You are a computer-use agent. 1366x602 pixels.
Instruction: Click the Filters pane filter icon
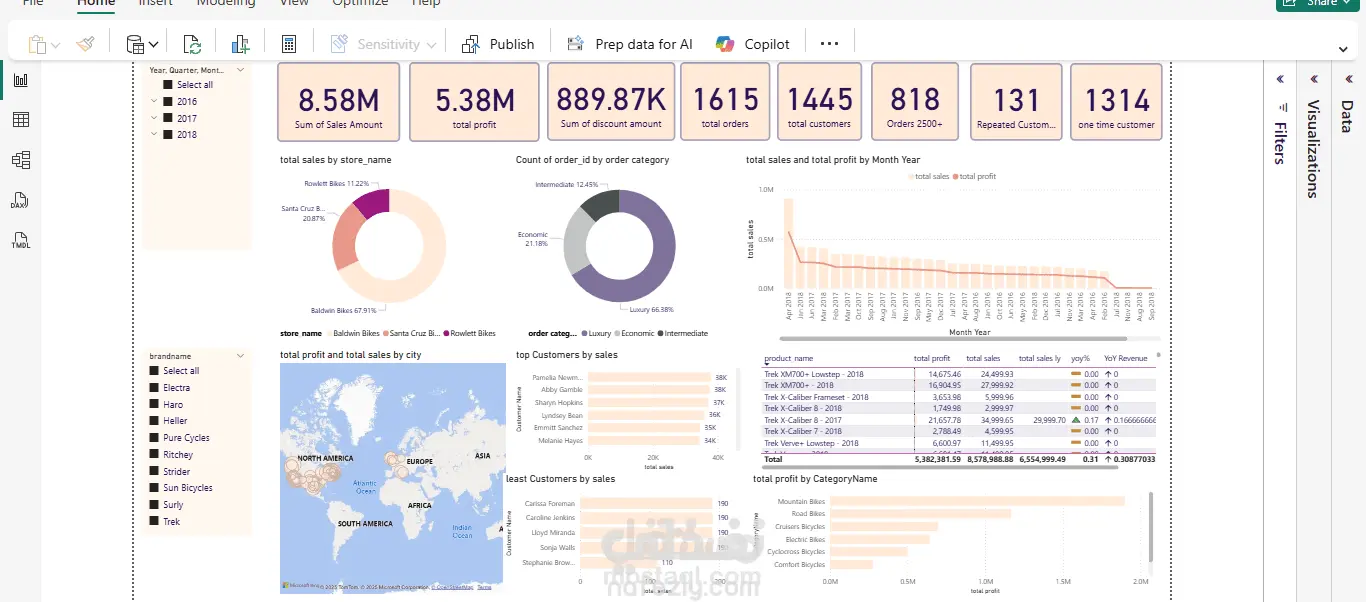click(1282, 107)
